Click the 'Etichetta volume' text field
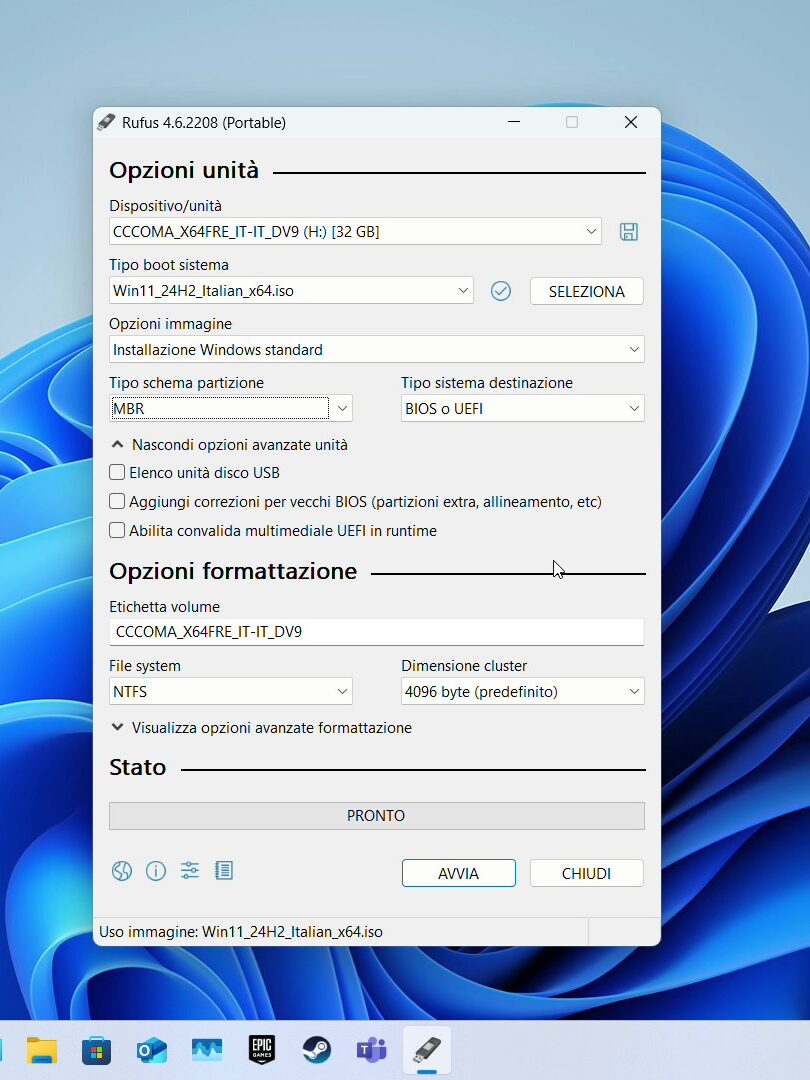Screen dimensions: 810x1080 click(x=376, y=632)
